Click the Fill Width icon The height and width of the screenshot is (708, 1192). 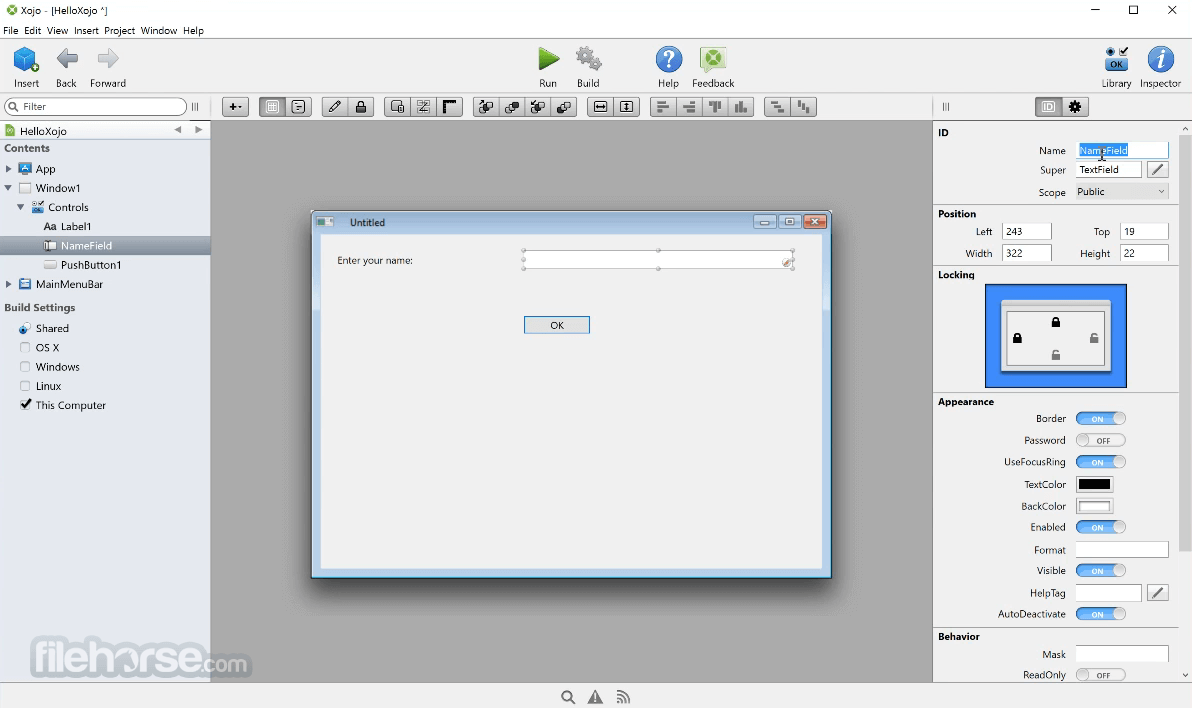point(601,107)
